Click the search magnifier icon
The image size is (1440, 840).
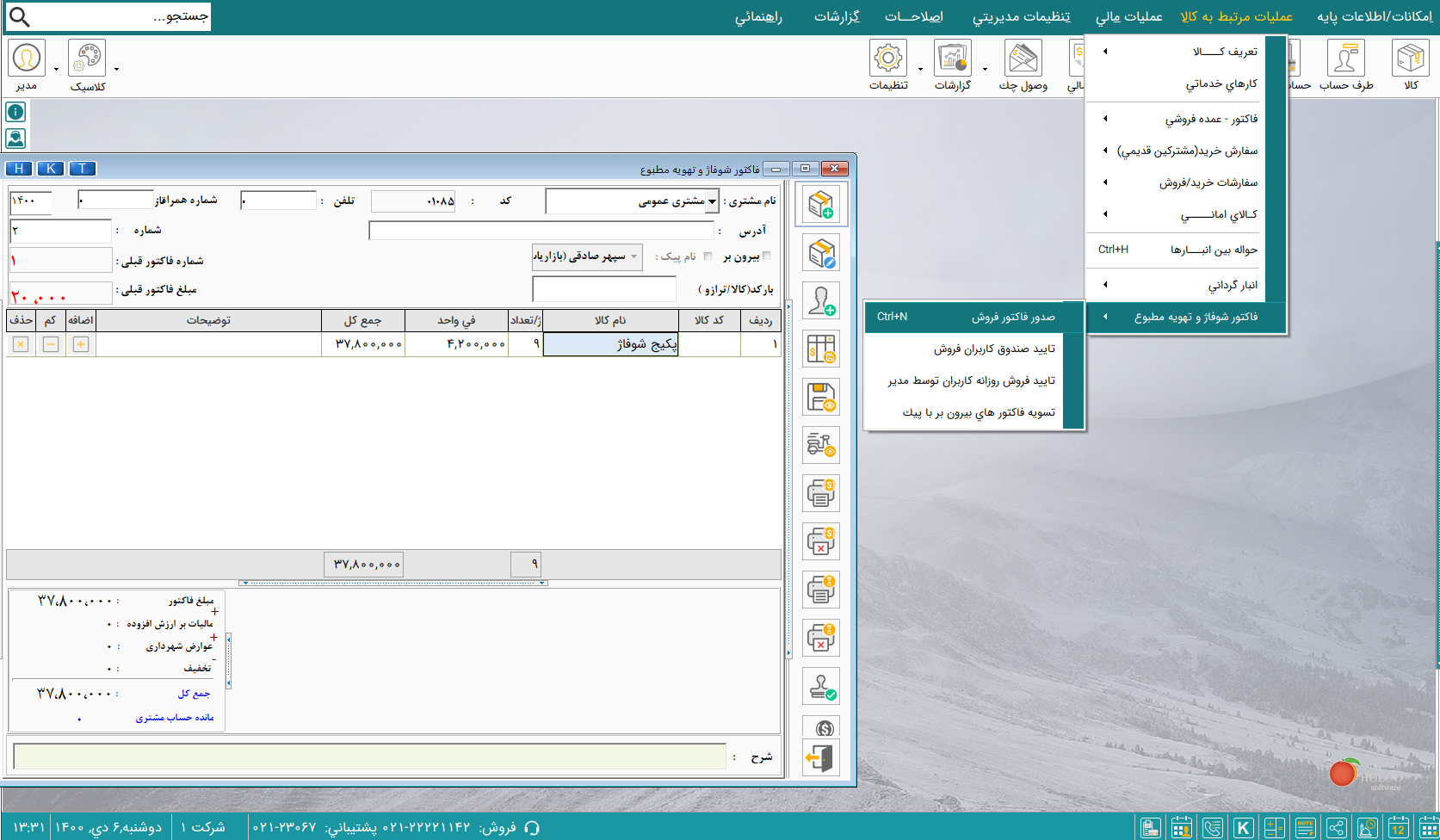click(19, 16)
